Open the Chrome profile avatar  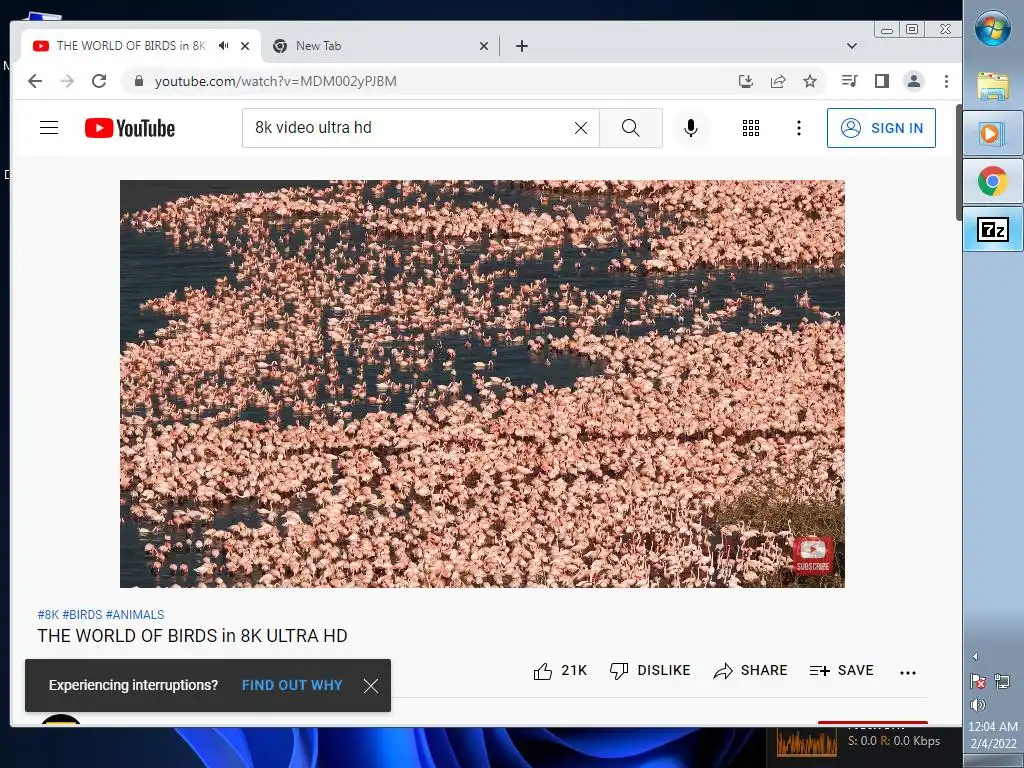pos(914,81)
